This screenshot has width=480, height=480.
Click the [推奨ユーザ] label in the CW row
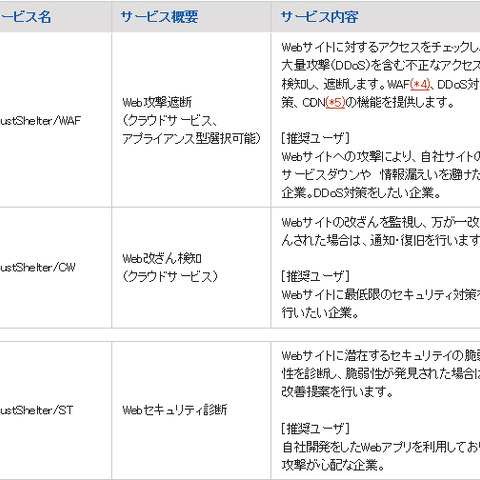315,276
